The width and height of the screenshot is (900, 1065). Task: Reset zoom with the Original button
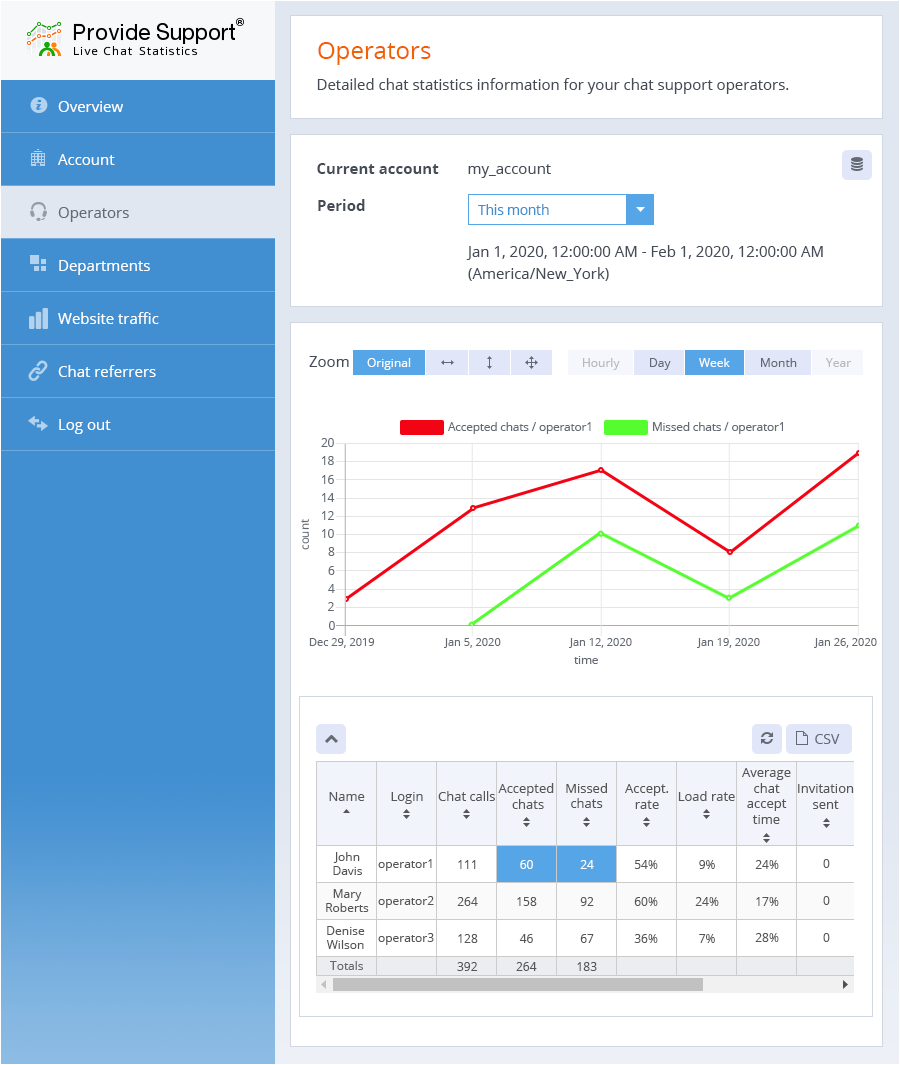pos(388,363)
